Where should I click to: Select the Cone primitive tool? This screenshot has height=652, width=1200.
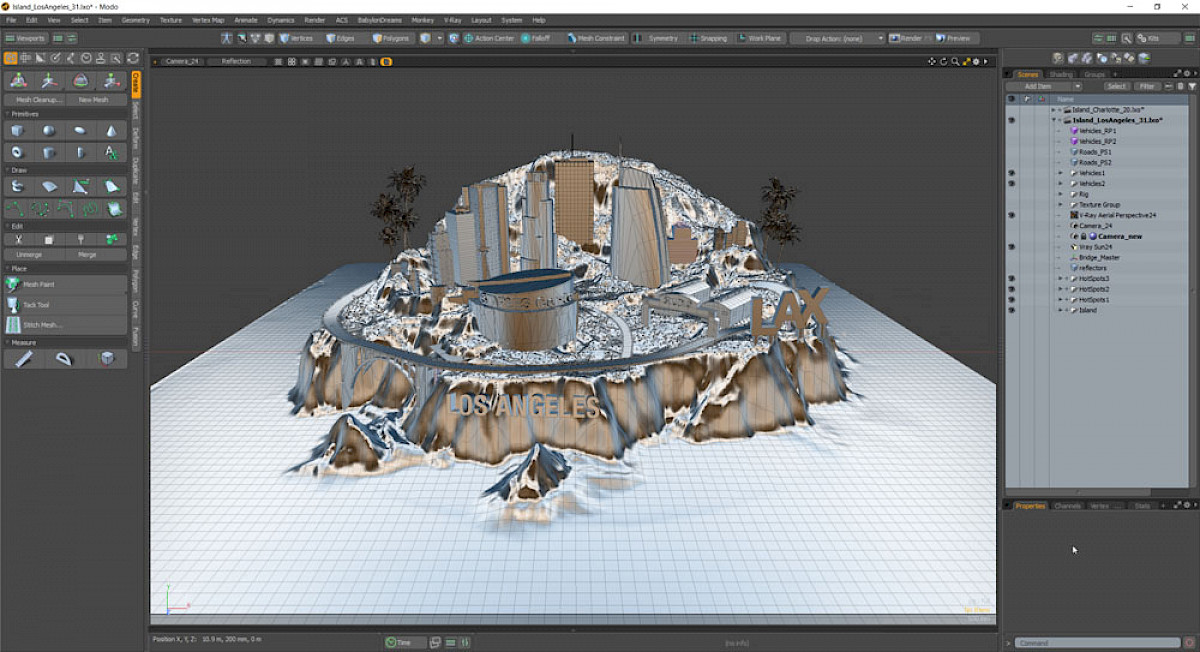pyautogui.click(x=111, y=131)
